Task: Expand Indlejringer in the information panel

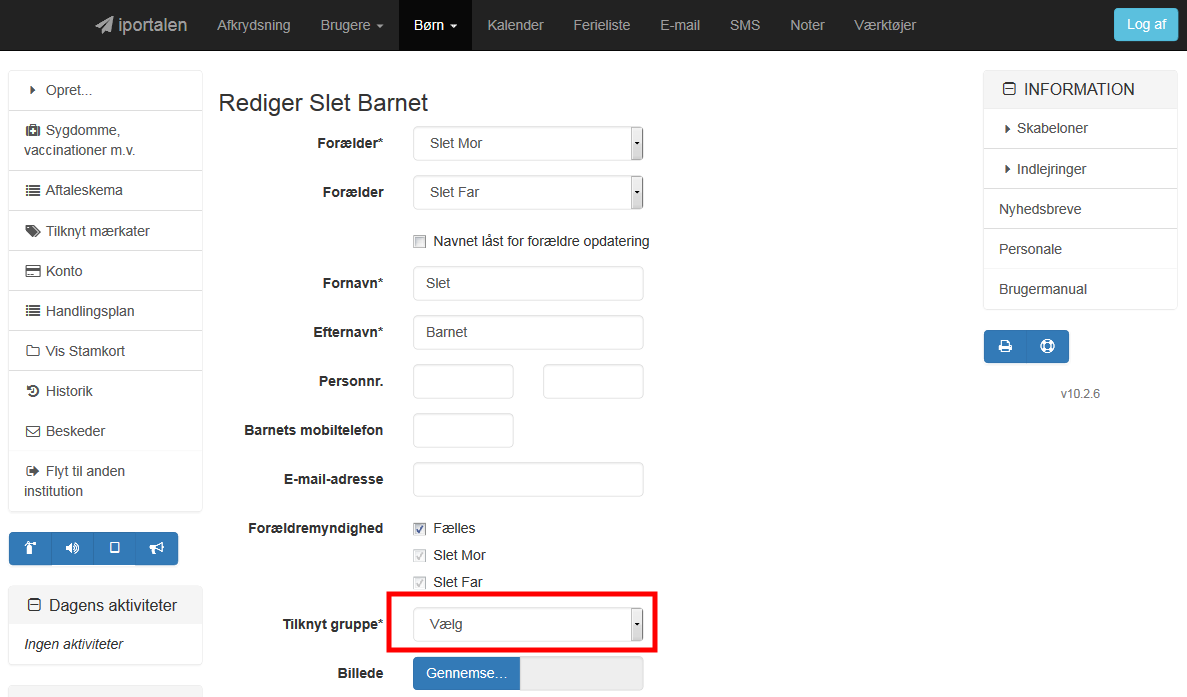Action: click(1080, 169)
